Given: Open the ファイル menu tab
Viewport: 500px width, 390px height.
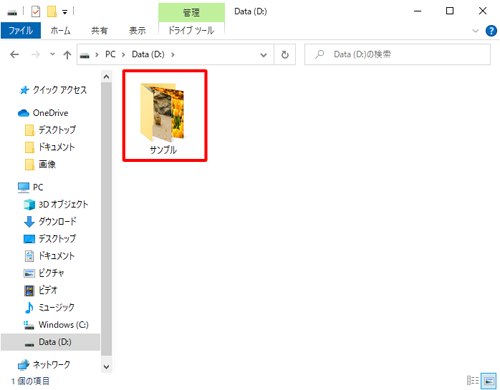Looking at the screenshot, I should (x=21, y=30).
